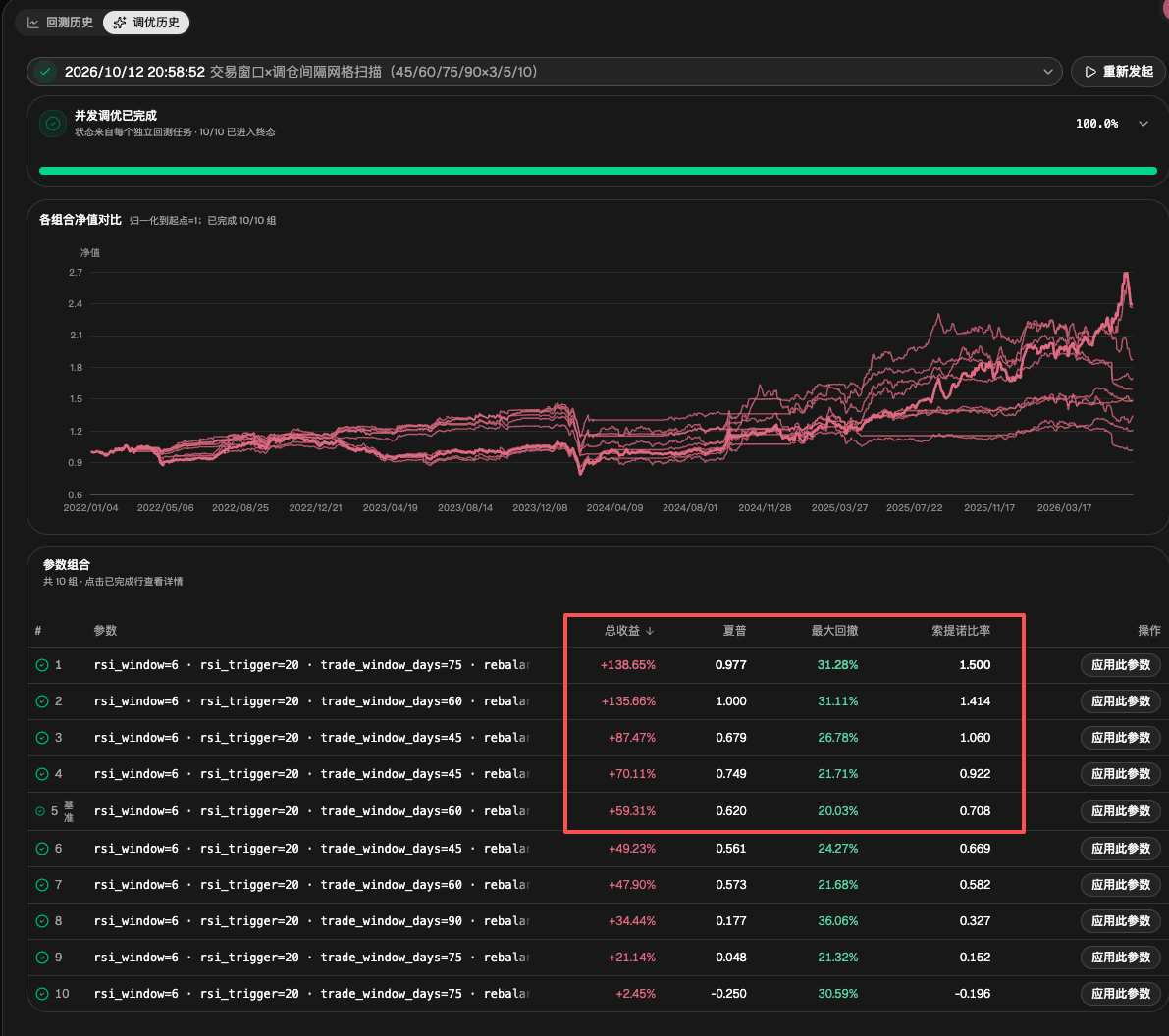The image size is (1169, 1036).
Task: Open the 2026/10/12 20:58:52 run selector dropdown
Action: [544, 72]
